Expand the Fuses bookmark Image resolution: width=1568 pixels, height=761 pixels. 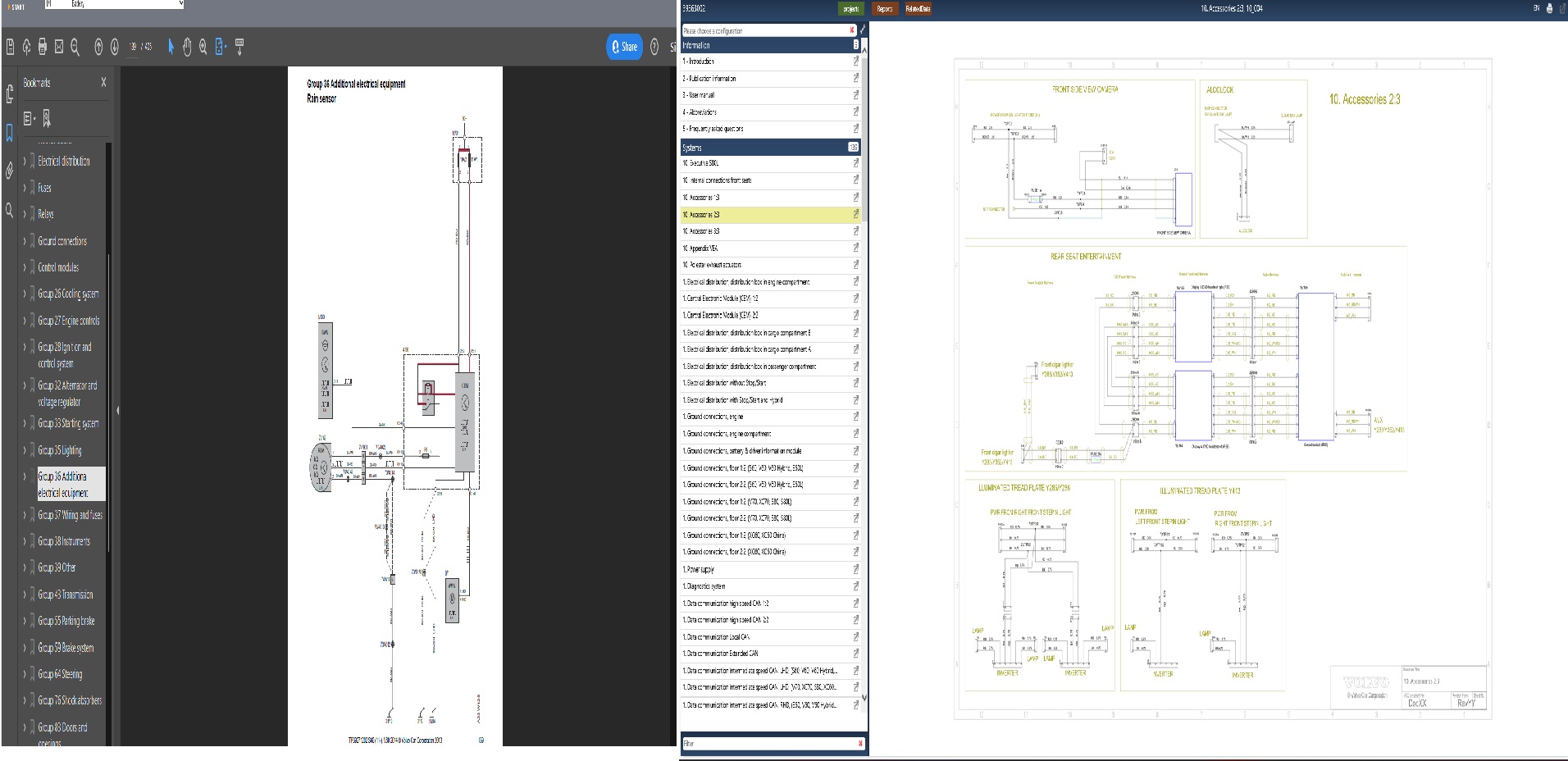(x=25, y=188)
